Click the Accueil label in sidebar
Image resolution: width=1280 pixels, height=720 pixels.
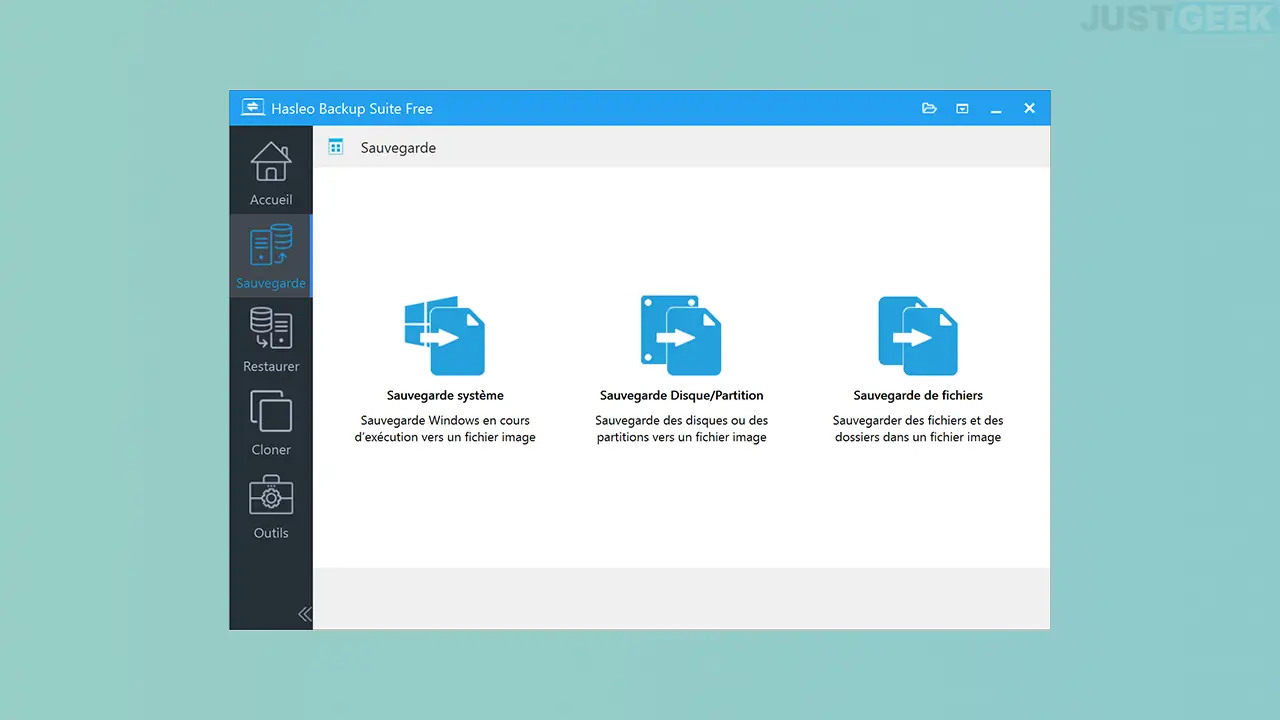(271, 200)
